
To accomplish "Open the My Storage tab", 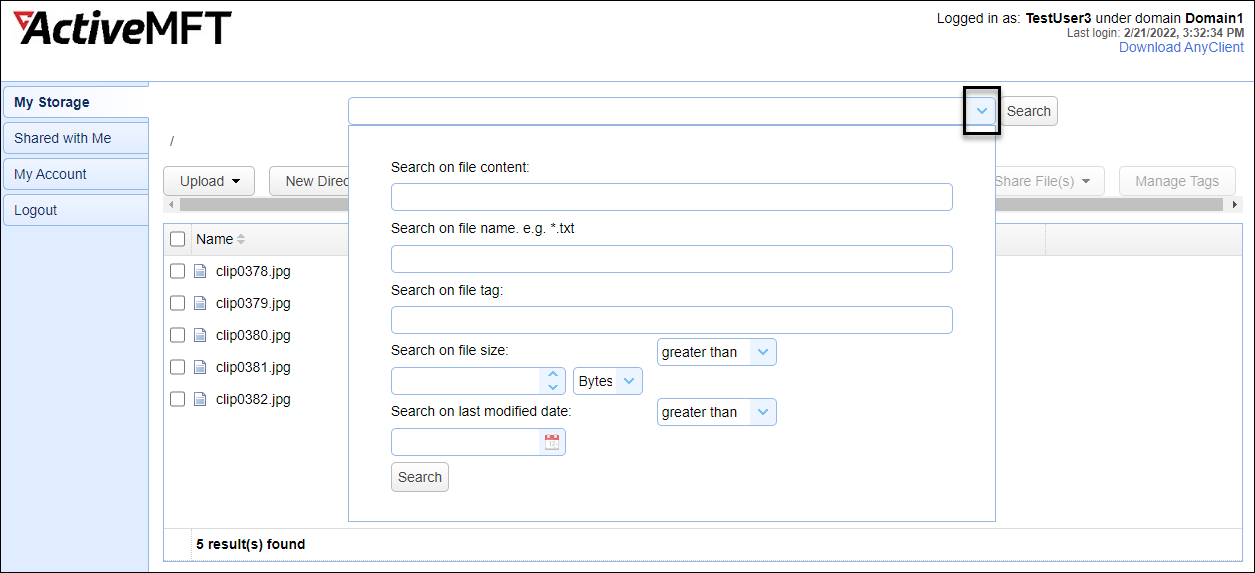I will 76,102.
